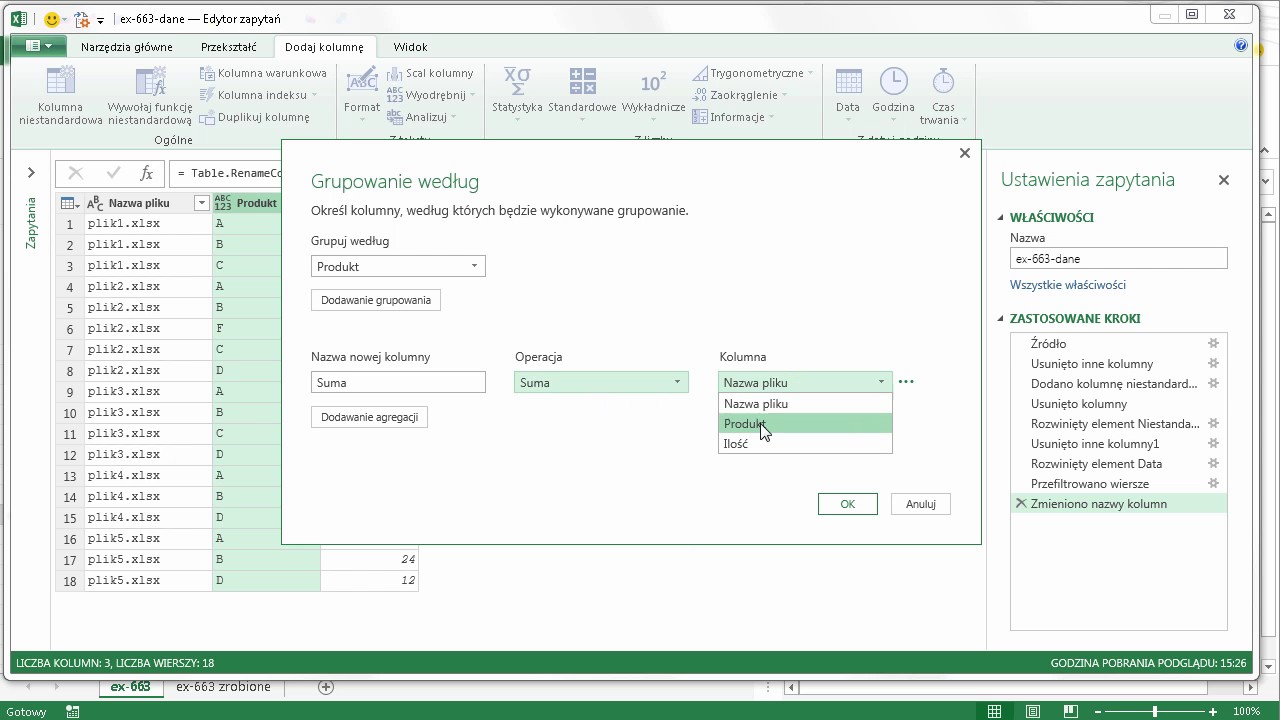Click the Czas trwania stopwatch icon
This screenshot has width=1280, height=720.
tap(942, 81)
